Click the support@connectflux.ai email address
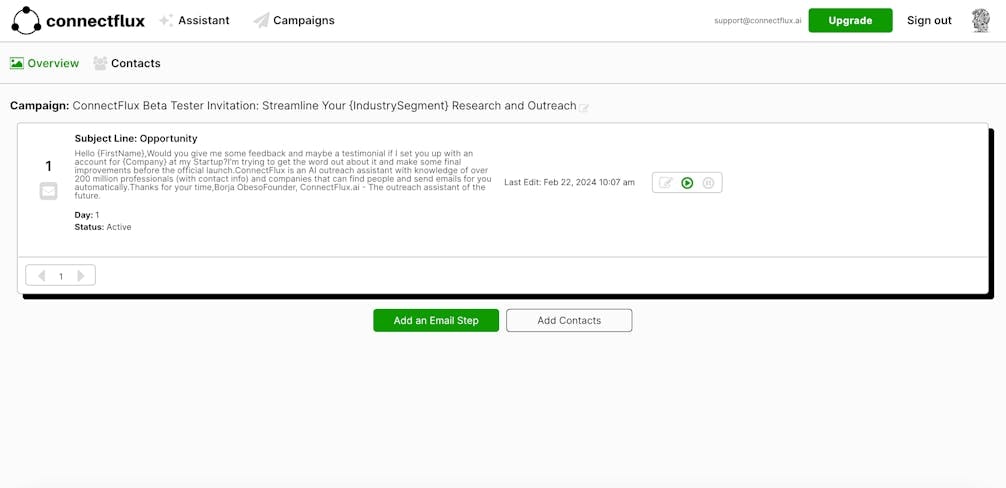The width and height of the screenshot is (1006, 488). click(758, 21)
